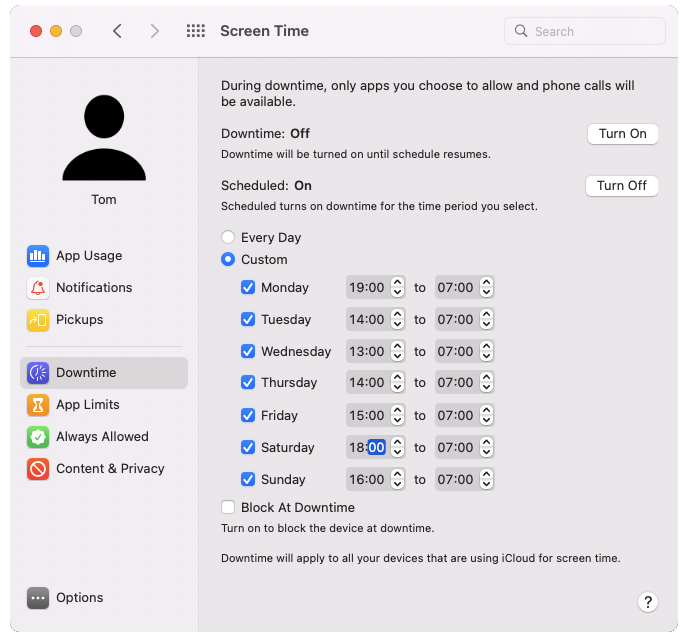This screenshot has height=642, width=681.
Task: Click Thursday end time stepper arrows
Action: 486,382
